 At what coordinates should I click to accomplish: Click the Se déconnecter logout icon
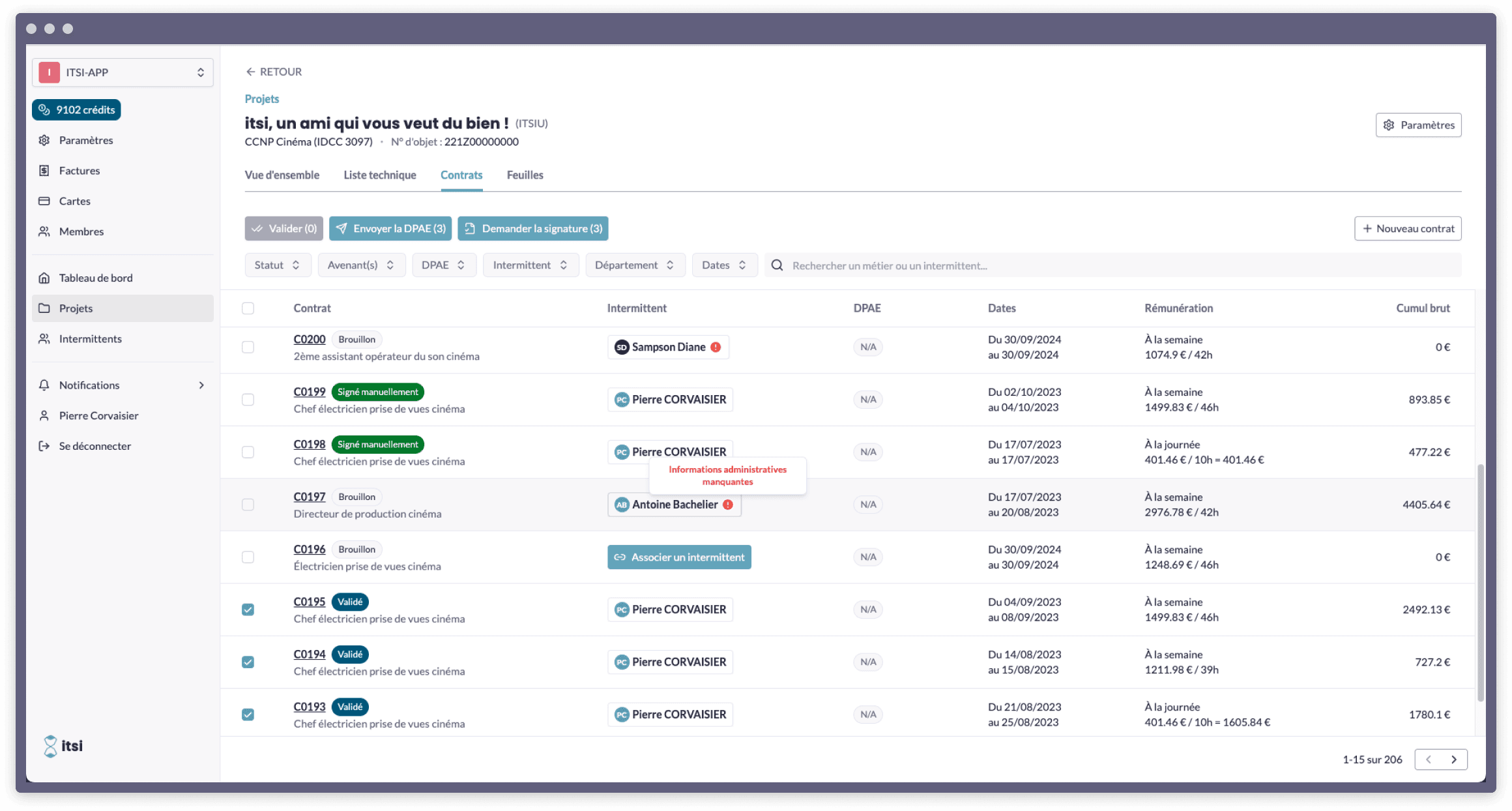[44, 446]
